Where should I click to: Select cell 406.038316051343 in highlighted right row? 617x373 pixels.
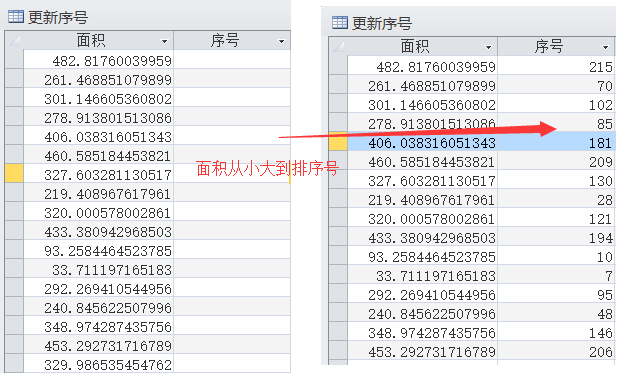(x=423, y=142)
